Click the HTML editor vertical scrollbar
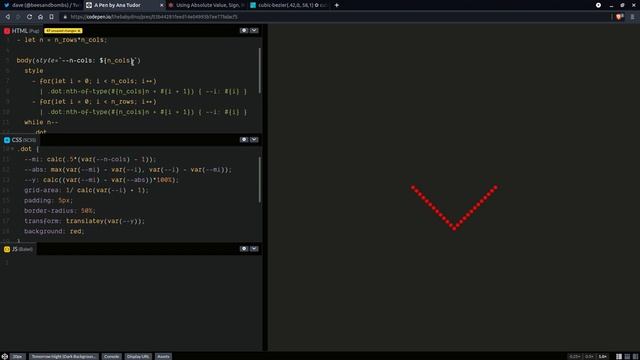 [260, 71]
